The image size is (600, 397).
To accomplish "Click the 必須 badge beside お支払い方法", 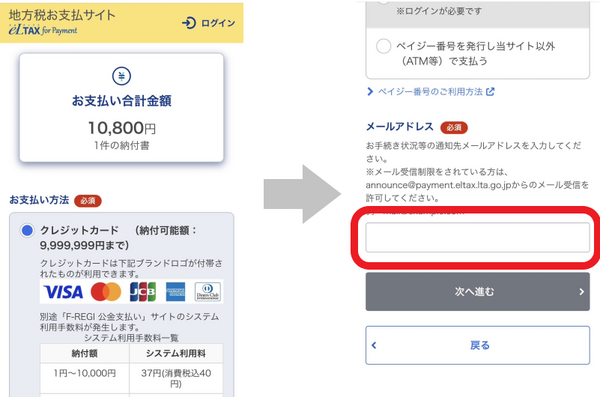I will click(88, 201).
